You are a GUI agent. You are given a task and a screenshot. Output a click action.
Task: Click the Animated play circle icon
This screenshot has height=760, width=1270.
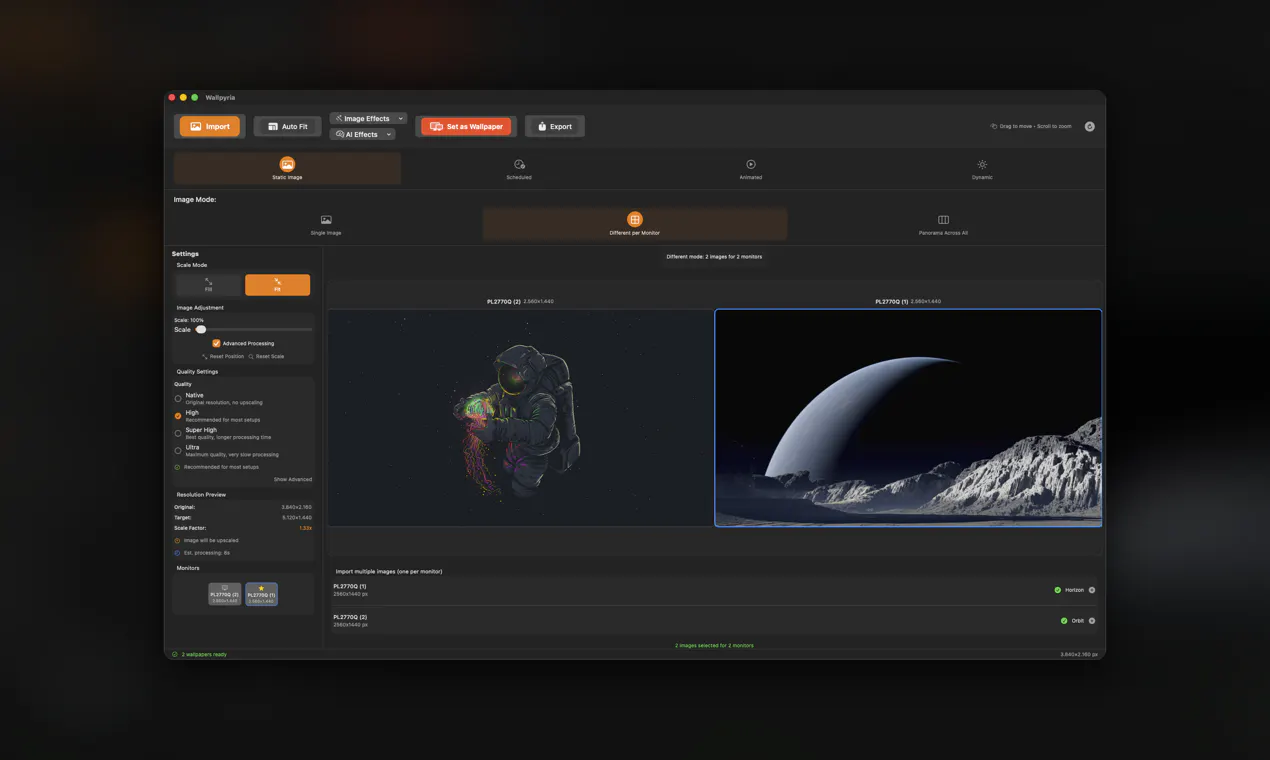tap(750, 164)
